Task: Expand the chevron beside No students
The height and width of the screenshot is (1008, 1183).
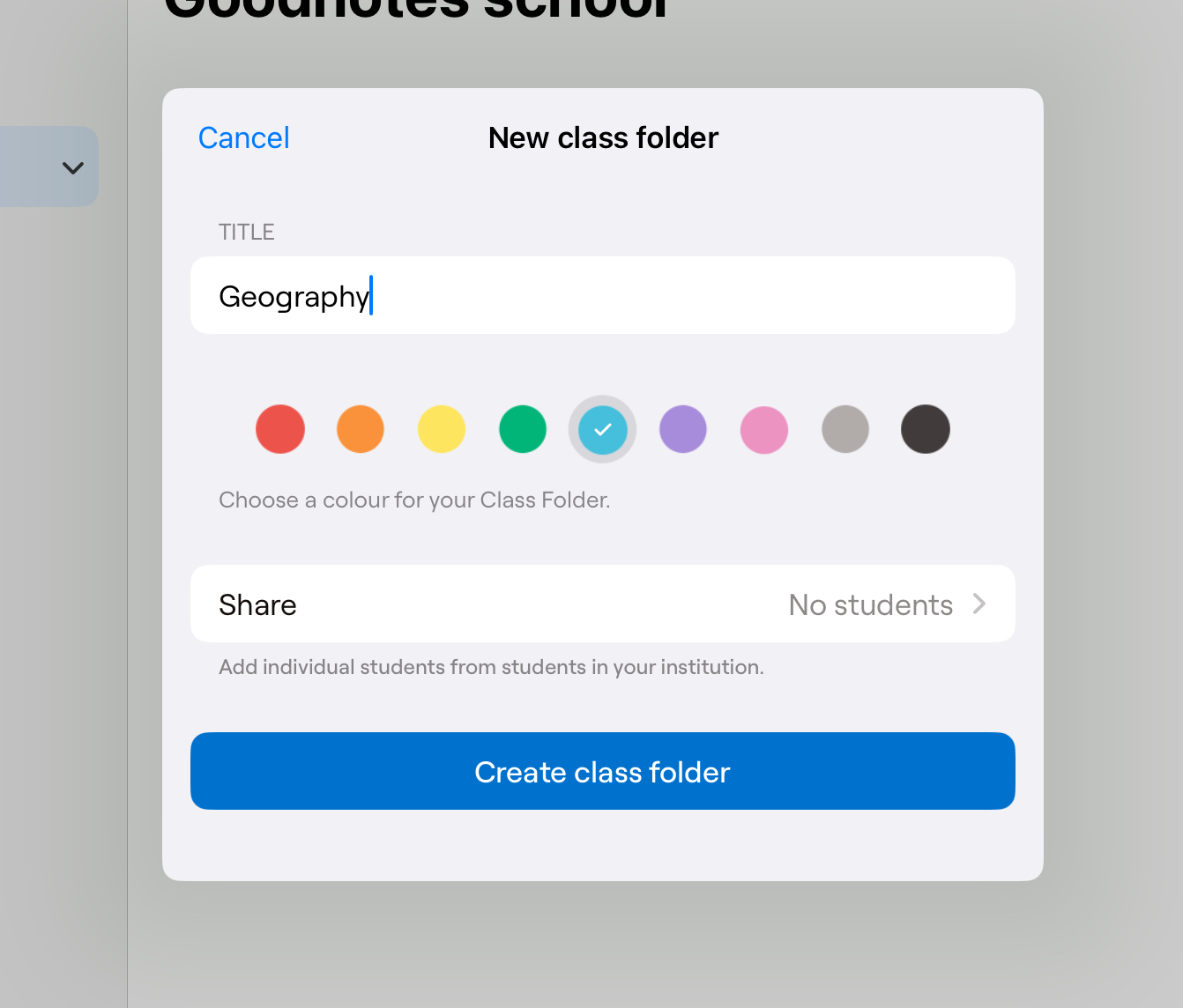Action: click(x=978, y=604)
